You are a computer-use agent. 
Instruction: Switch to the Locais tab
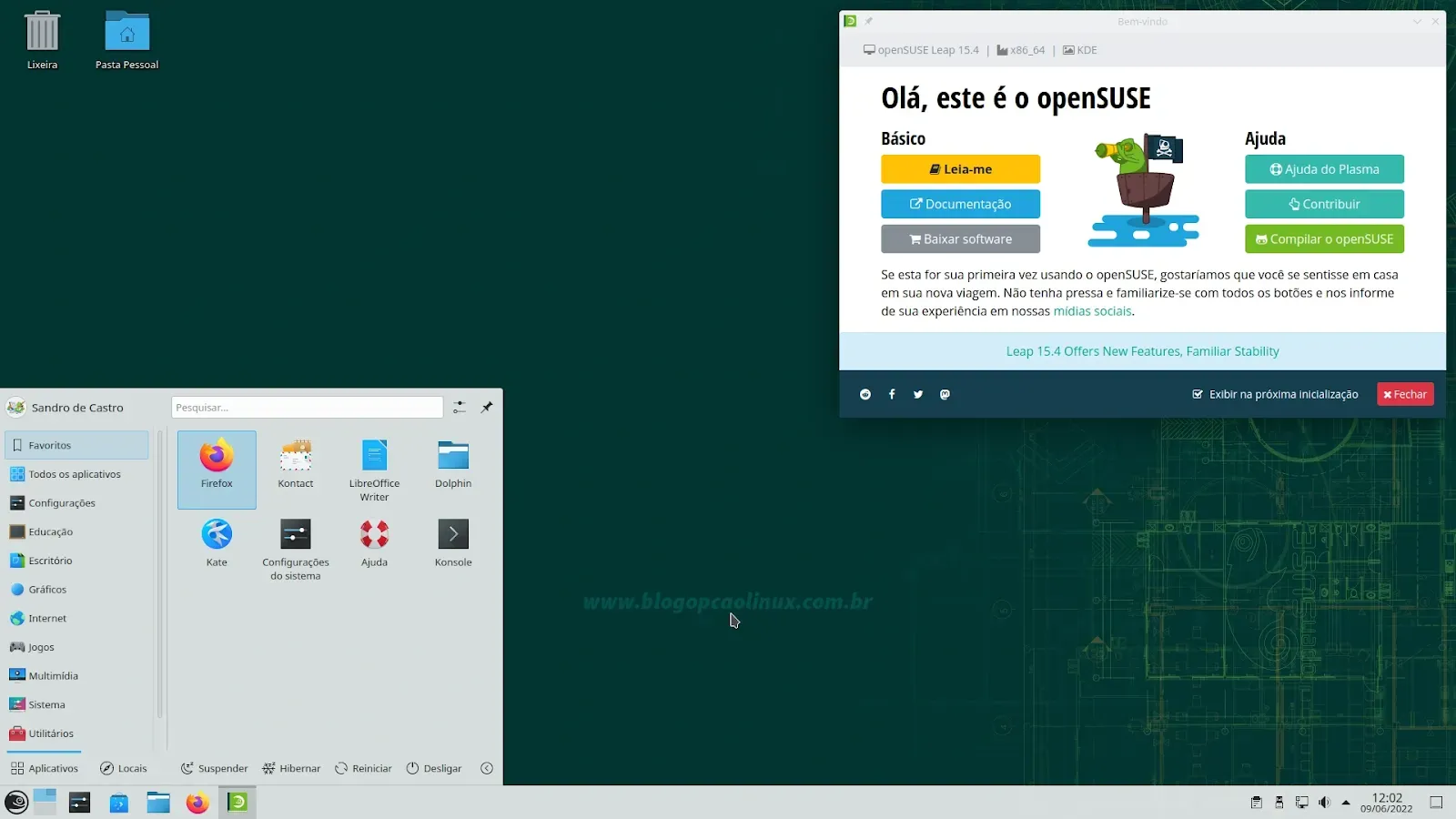pyautogui.click(x=123, y=768)
